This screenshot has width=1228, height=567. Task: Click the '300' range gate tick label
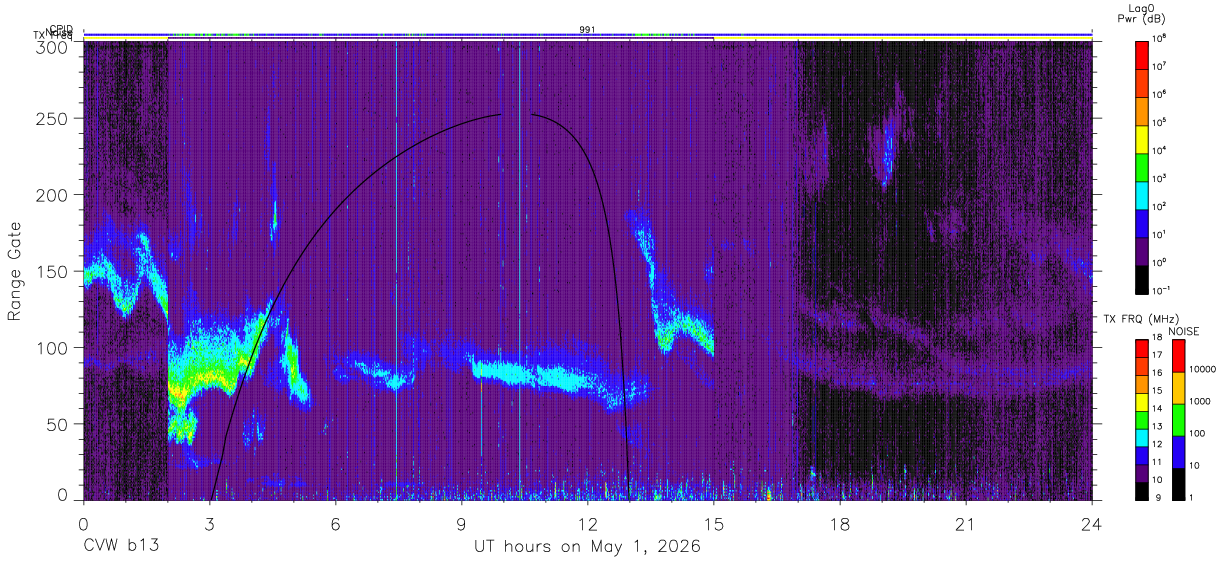54,47
